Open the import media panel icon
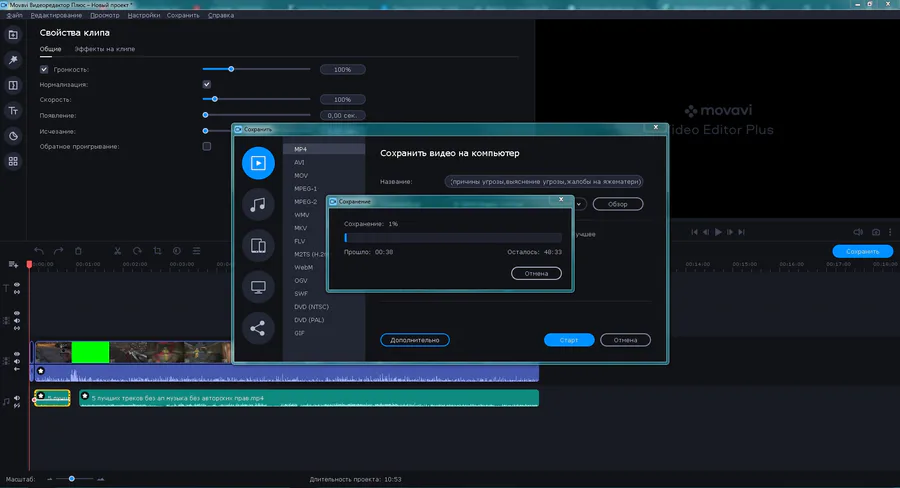This screenshot has height=488, width=900. [13, 35]
